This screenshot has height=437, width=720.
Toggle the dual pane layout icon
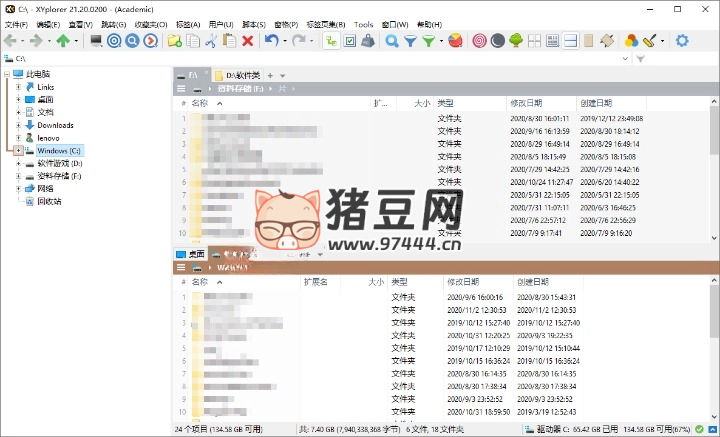[x=570, y=41]
